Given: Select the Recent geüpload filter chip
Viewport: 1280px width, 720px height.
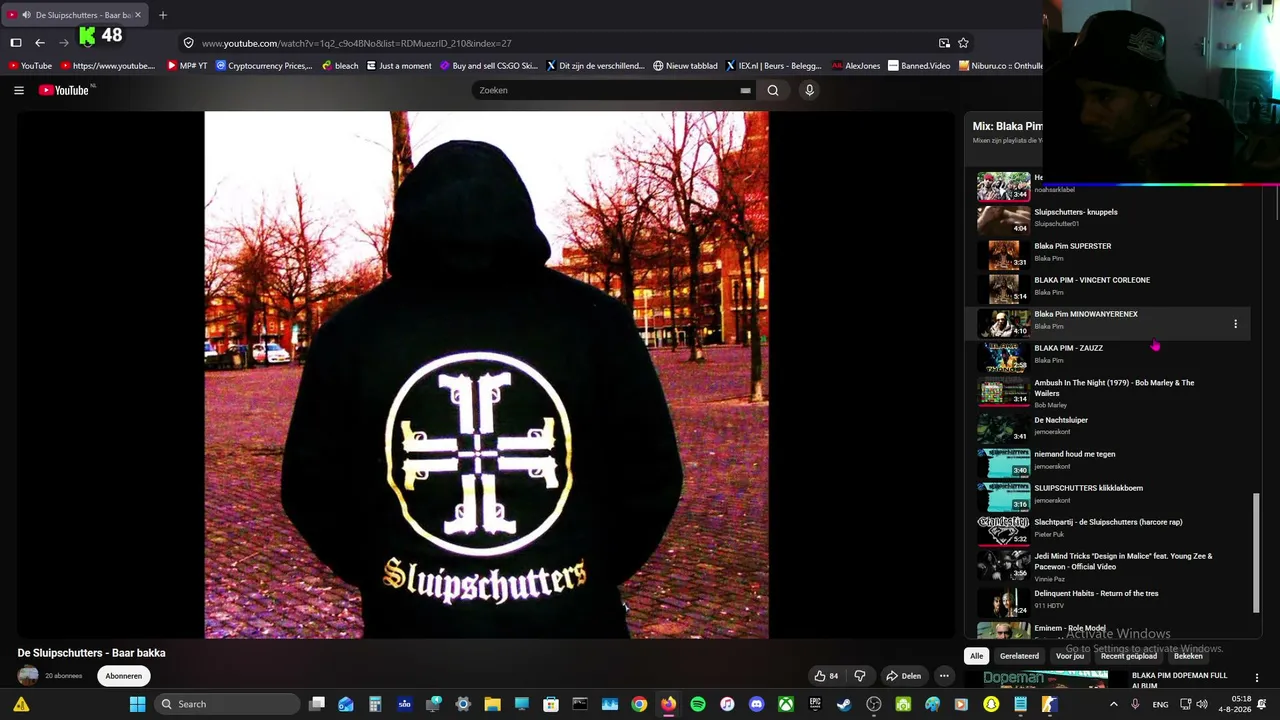Looking at the screenshot, I should click(x=1129, y=656).
